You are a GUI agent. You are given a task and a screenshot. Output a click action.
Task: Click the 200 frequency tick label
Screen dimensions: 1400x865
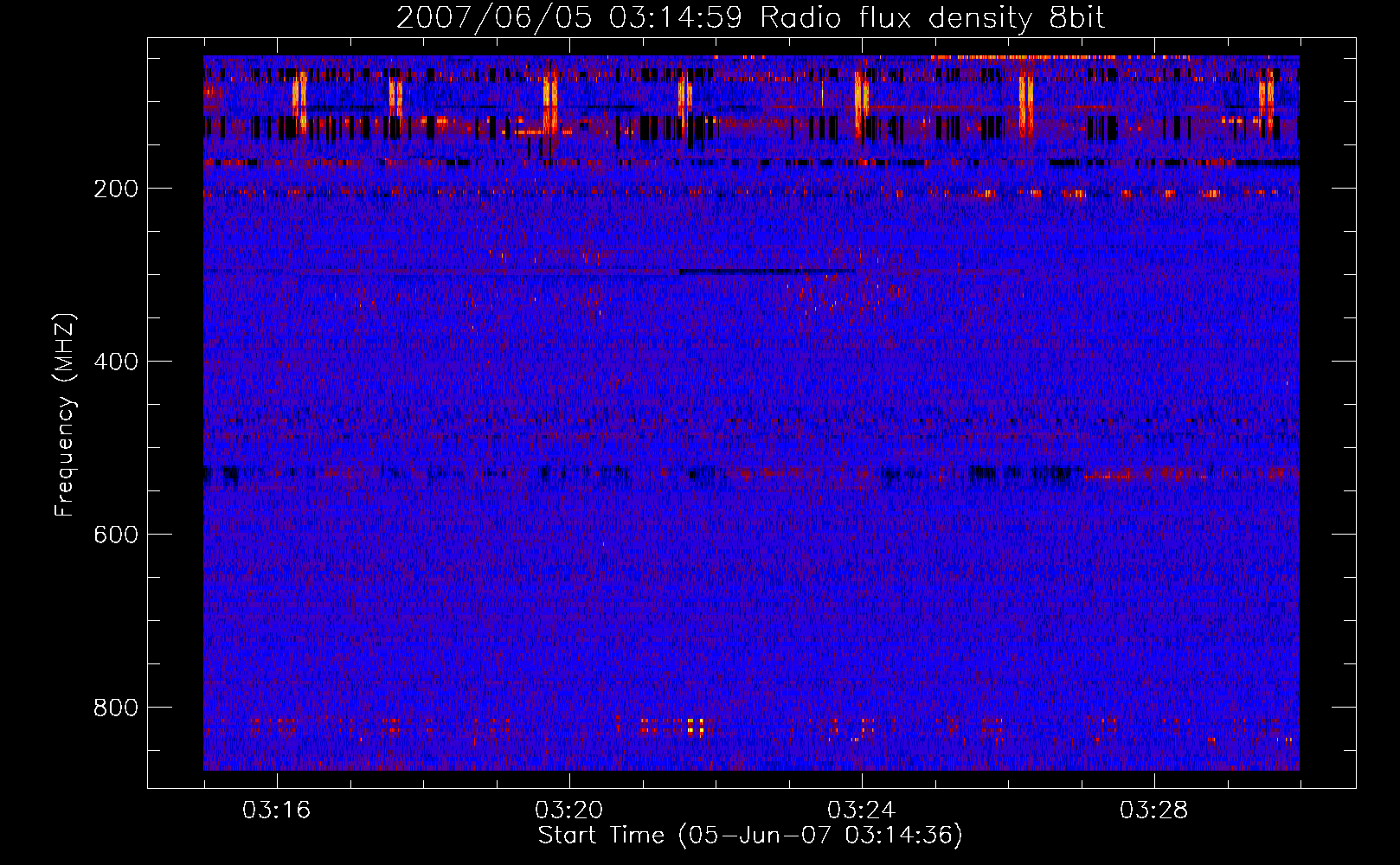tap(116, 189)
